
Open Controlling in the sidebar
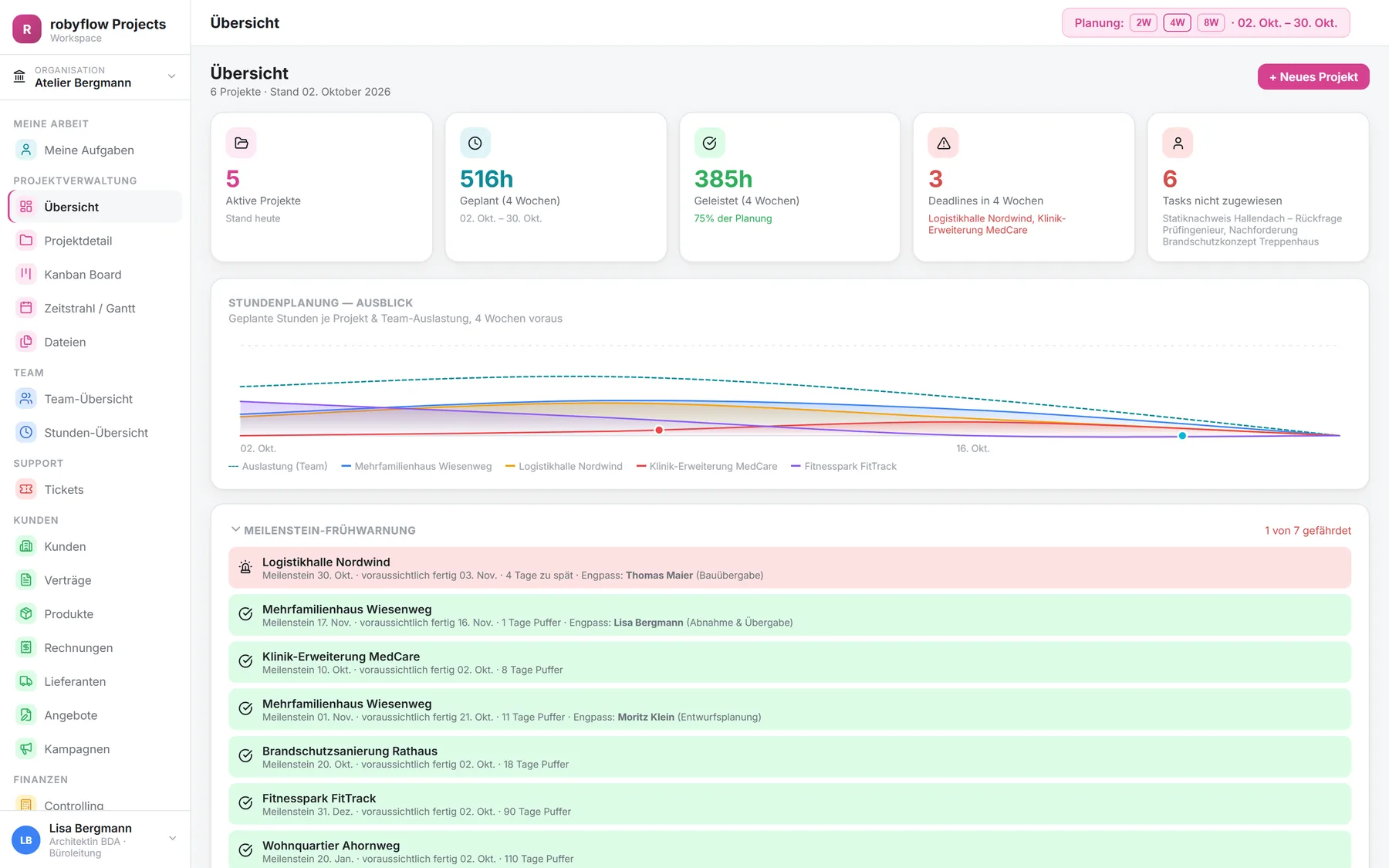95,805
